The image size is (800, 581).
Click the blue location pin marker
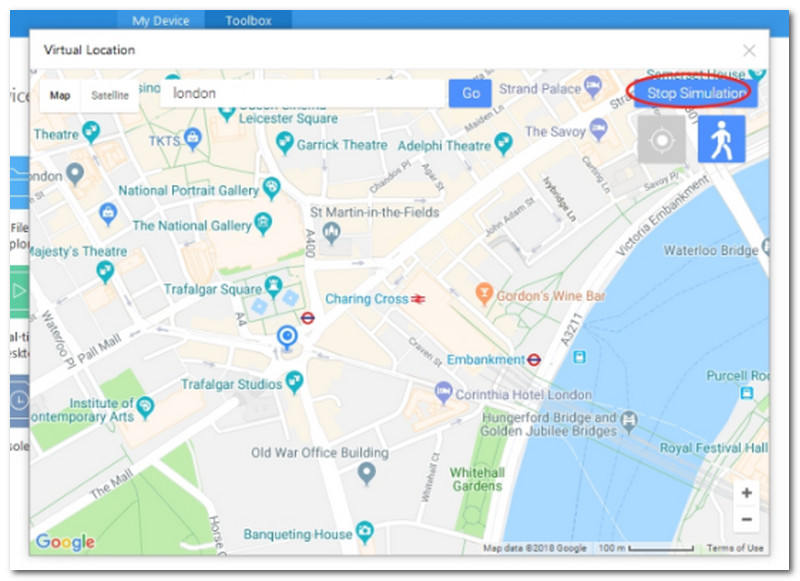(x=287, y=338)
